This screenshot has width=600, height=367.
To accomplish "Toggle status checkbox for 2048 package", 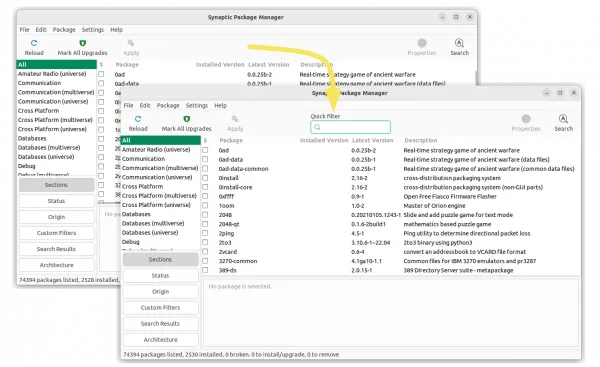I will [x=205, y=215].
